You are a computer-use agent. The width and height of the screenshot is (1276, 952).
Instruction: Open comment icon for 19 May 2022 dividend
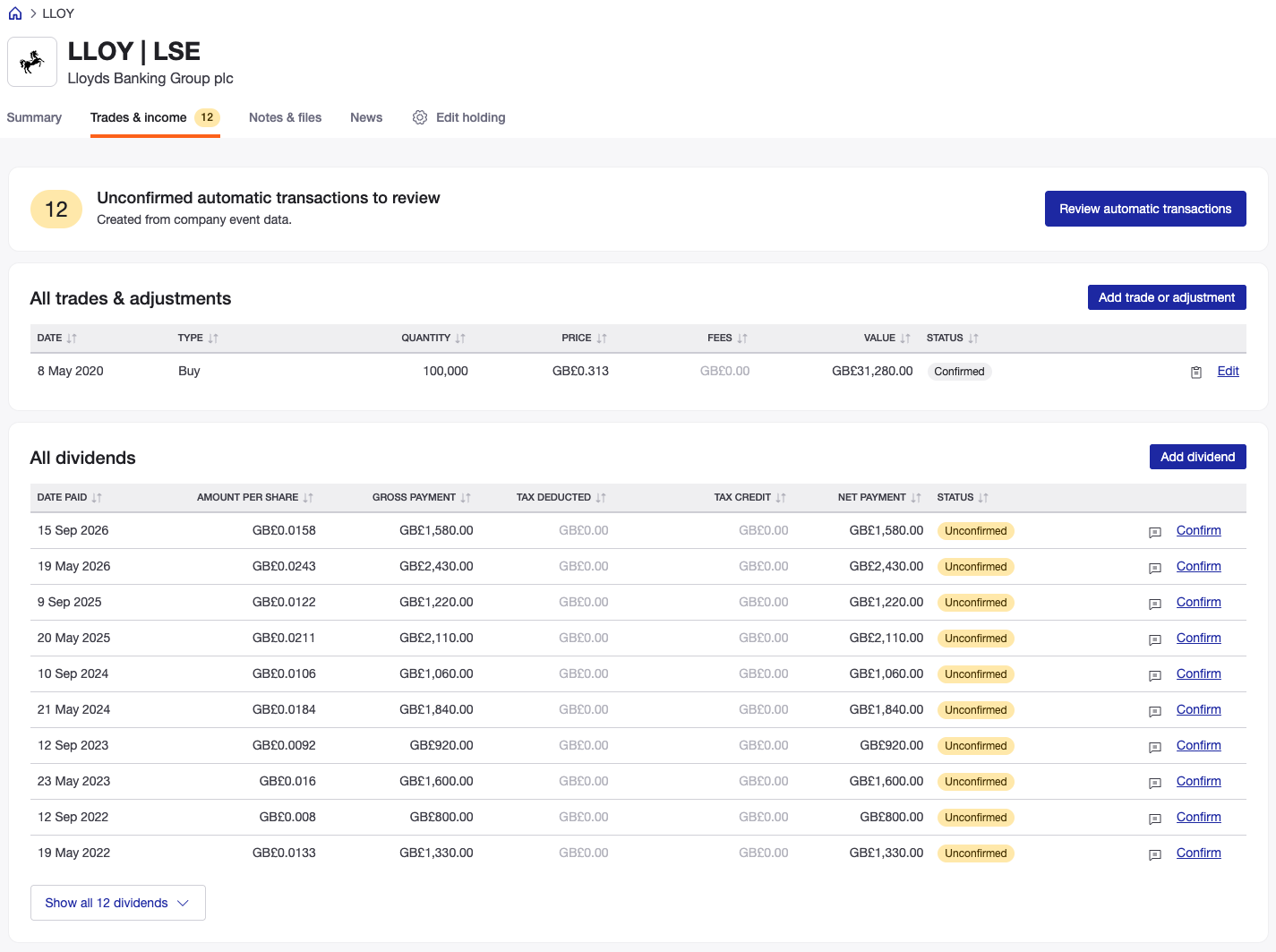pos(1155,854)
